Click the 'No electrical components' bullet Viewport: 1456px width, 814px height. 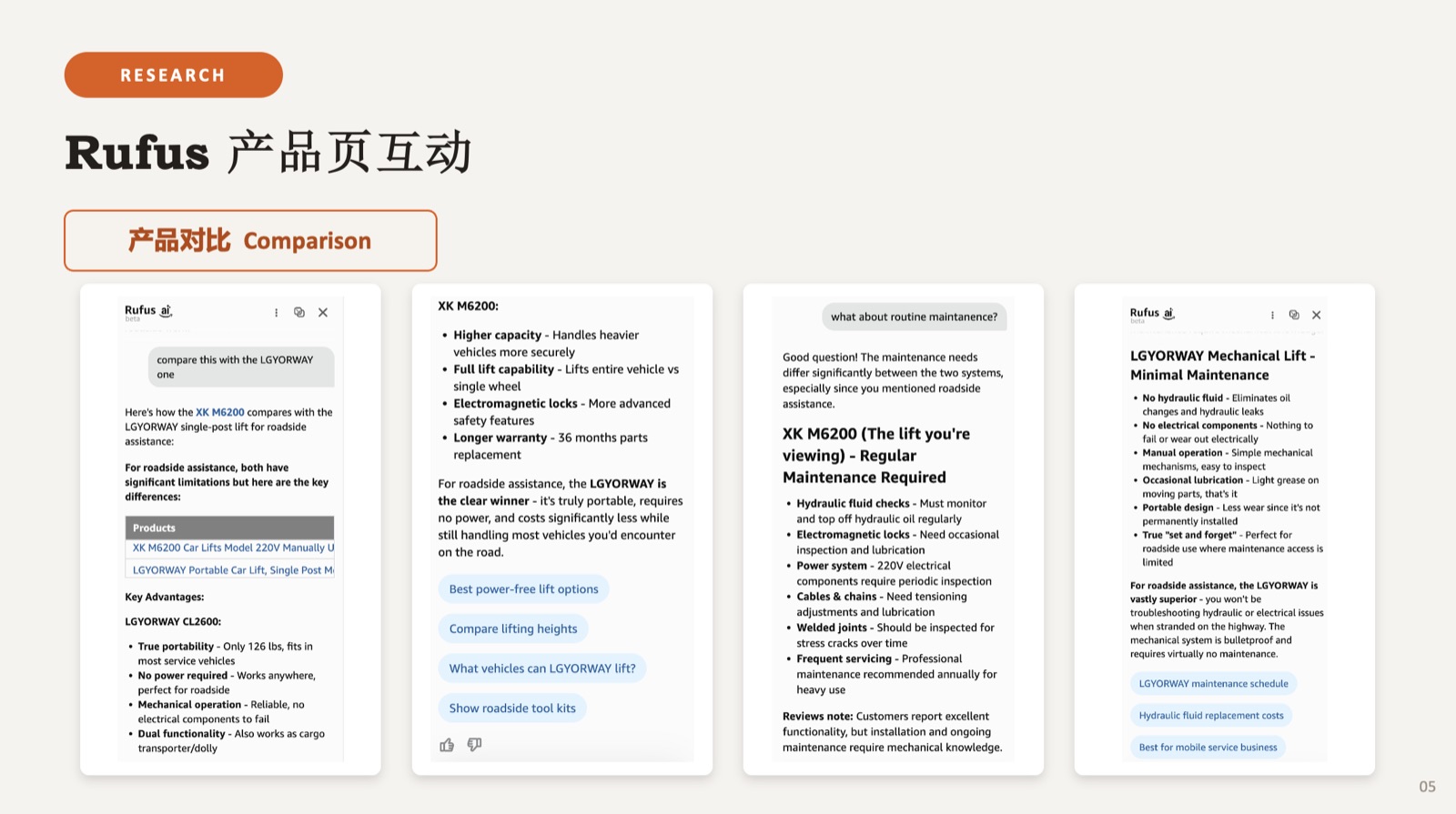(x=1223, y=432)
